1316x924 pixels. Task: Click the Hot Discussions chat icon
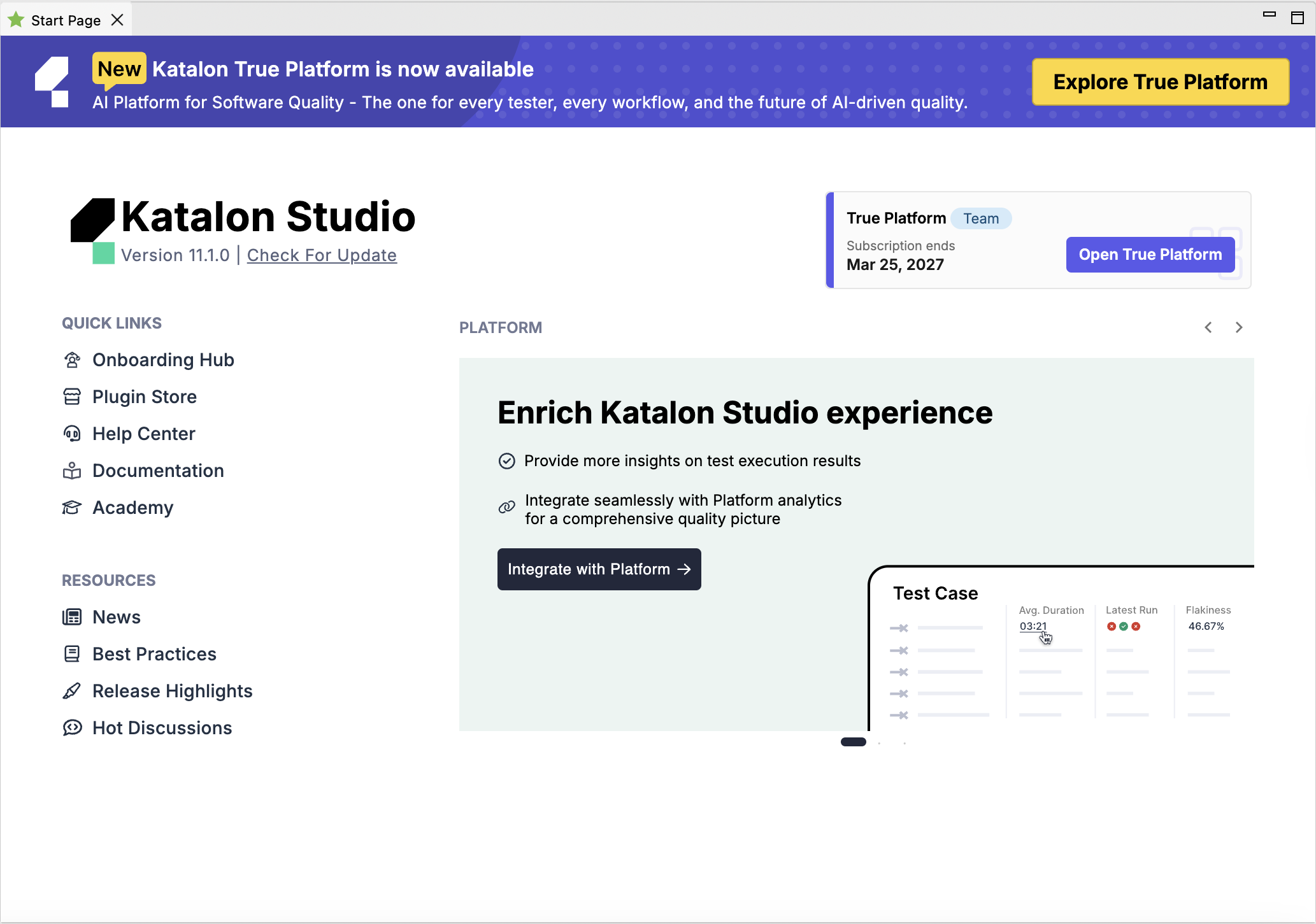pyautogui.click(x=72, y=728)
